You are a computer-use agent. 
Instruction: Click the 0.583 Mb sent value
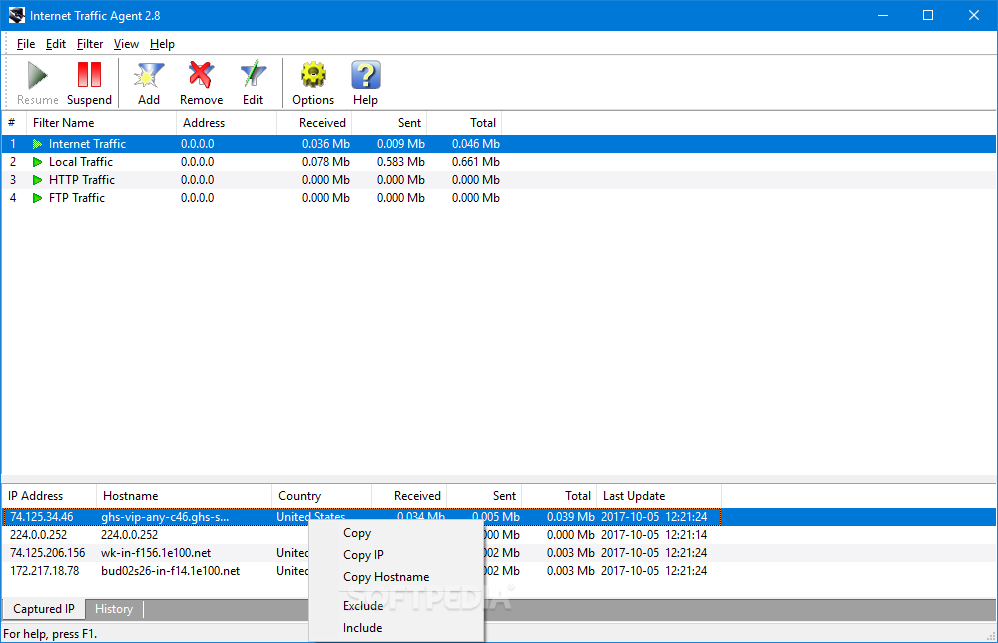click(x=400, y=162)
